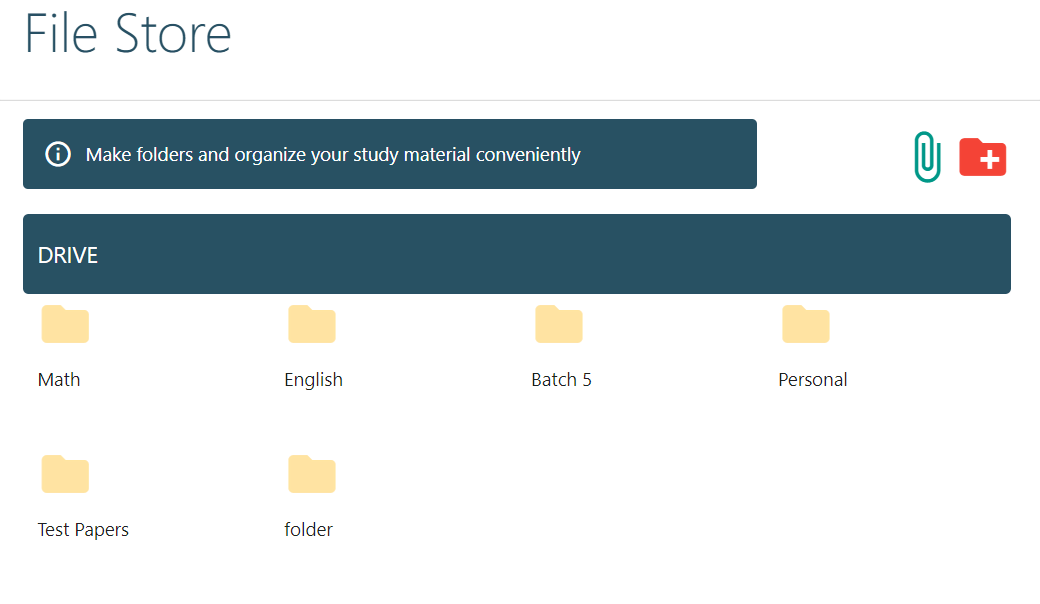Click the Personal folder thumbnail

(x=806, y=324)
